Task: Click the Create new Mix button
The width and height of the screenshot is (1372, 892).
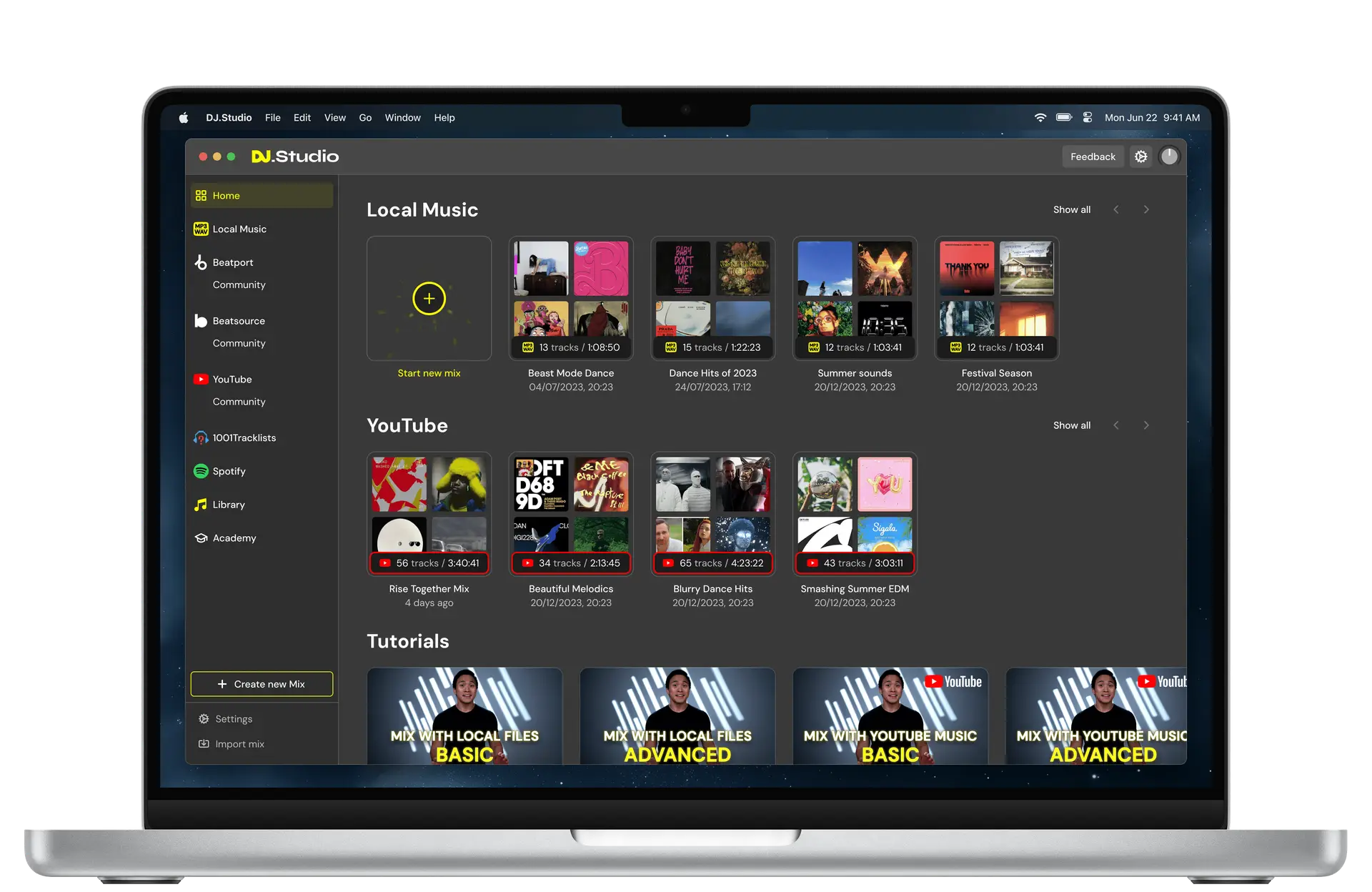Action: pyautogui.click(x=262, y=684)
